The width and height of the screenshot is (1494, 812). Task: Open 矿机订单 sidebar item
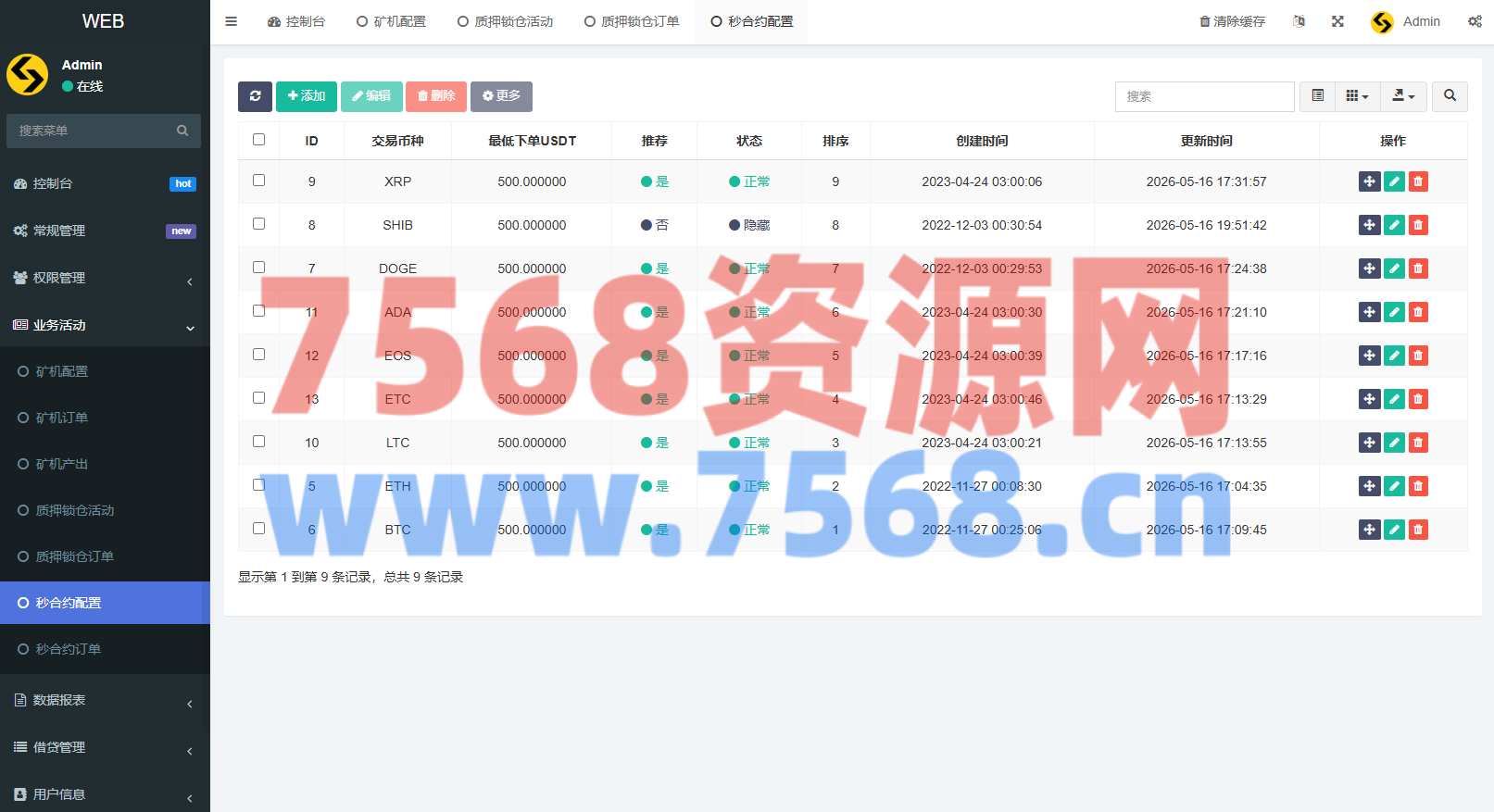[x=105, y=418]
